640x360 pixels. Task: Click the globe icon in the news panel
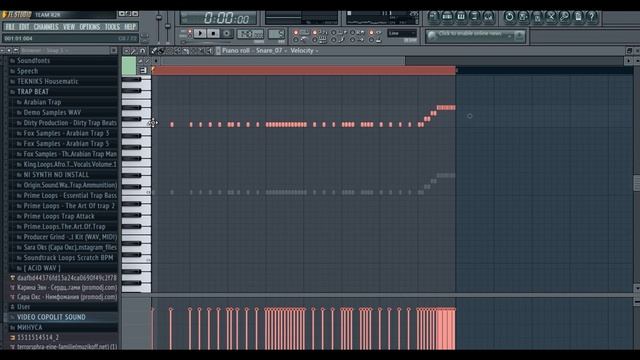432,36
